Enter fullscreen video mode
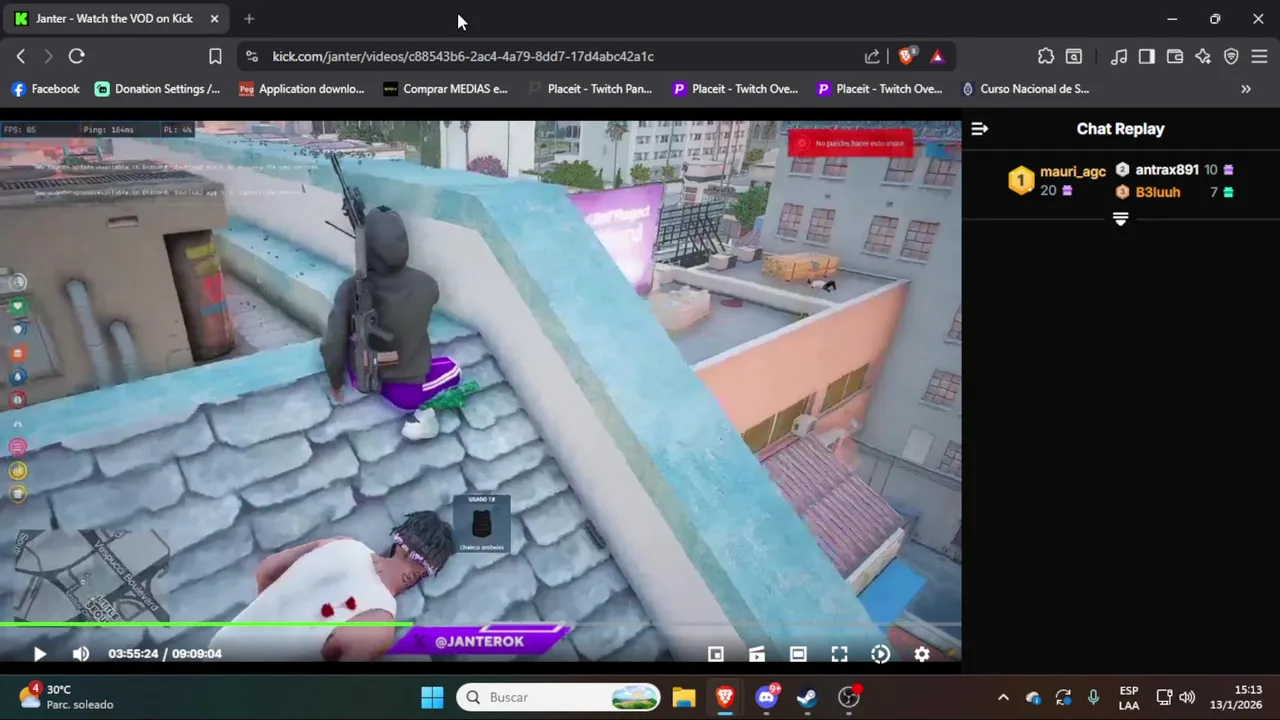This screenshot has height=720, width=1280. (839, 654)
